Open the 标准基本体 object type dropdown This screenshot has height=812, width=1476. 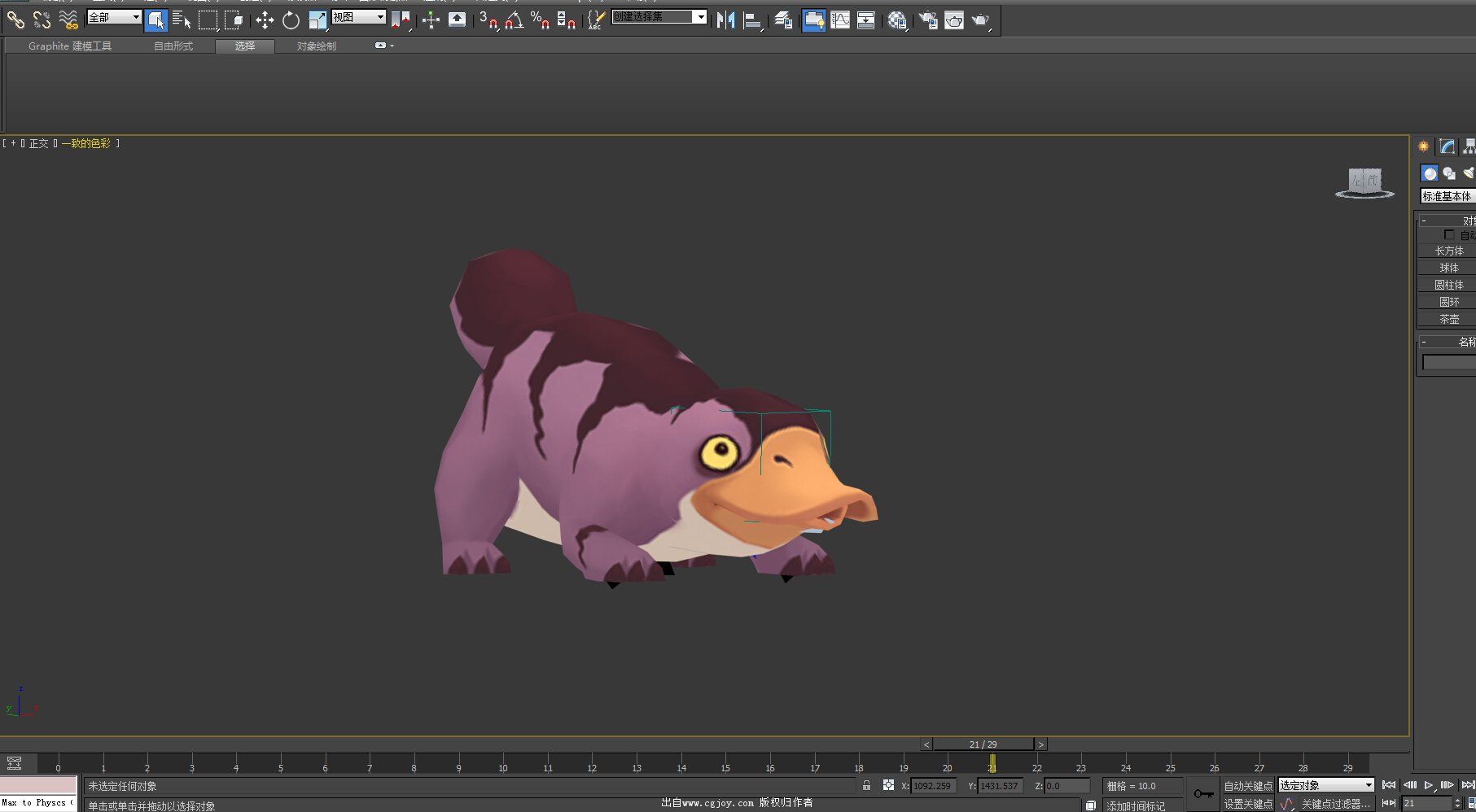[1448, 196]
